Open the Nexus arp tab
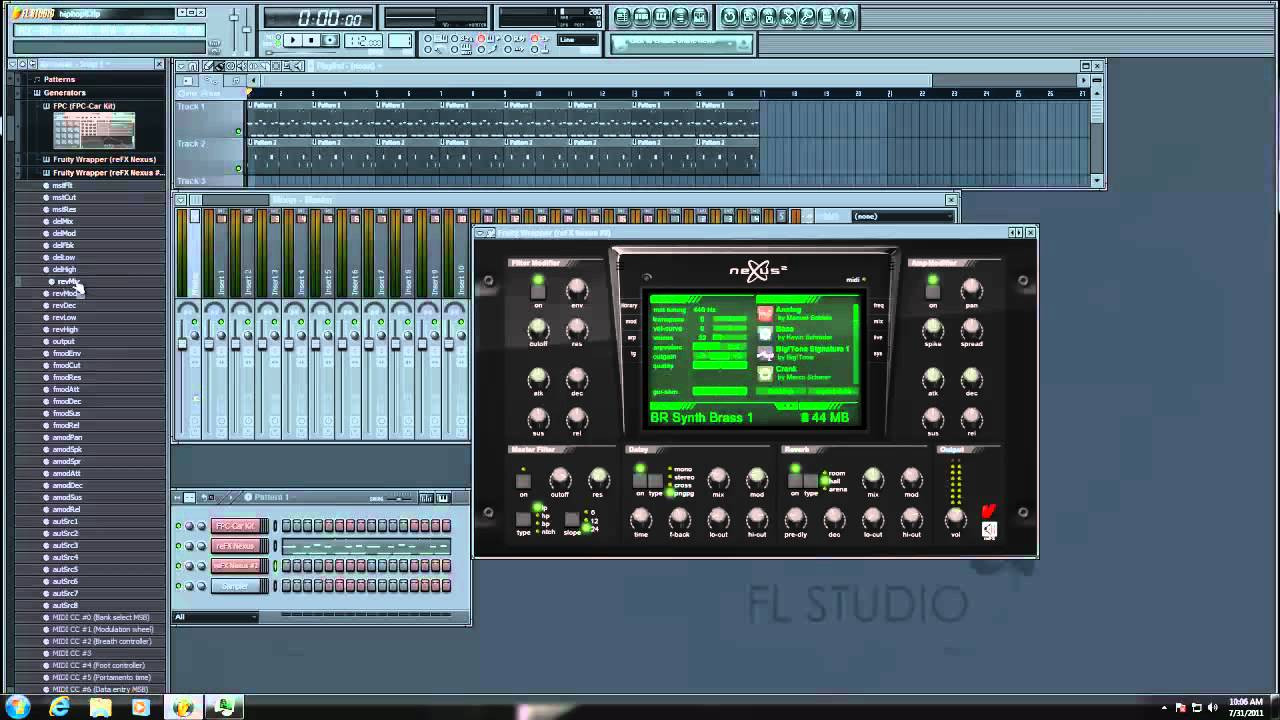1280x720 pixels. pos(630,337)
